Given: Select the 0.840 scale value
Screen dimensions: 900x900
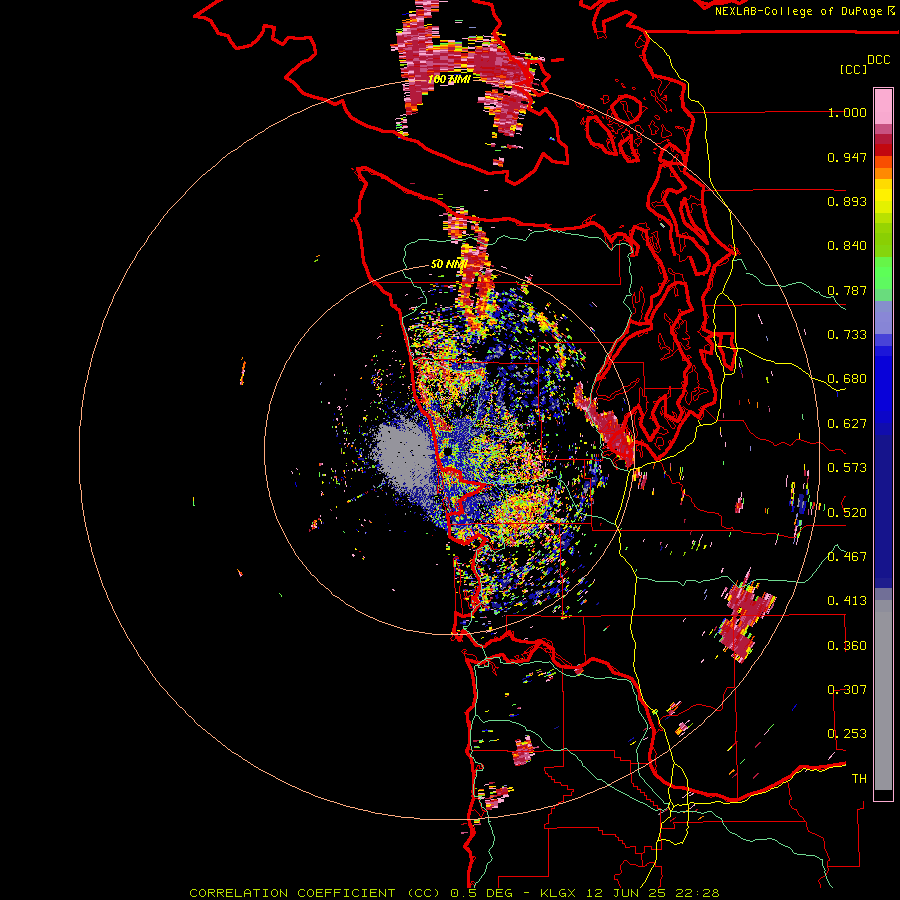Looking at the screenshot, I should point(847,246).
